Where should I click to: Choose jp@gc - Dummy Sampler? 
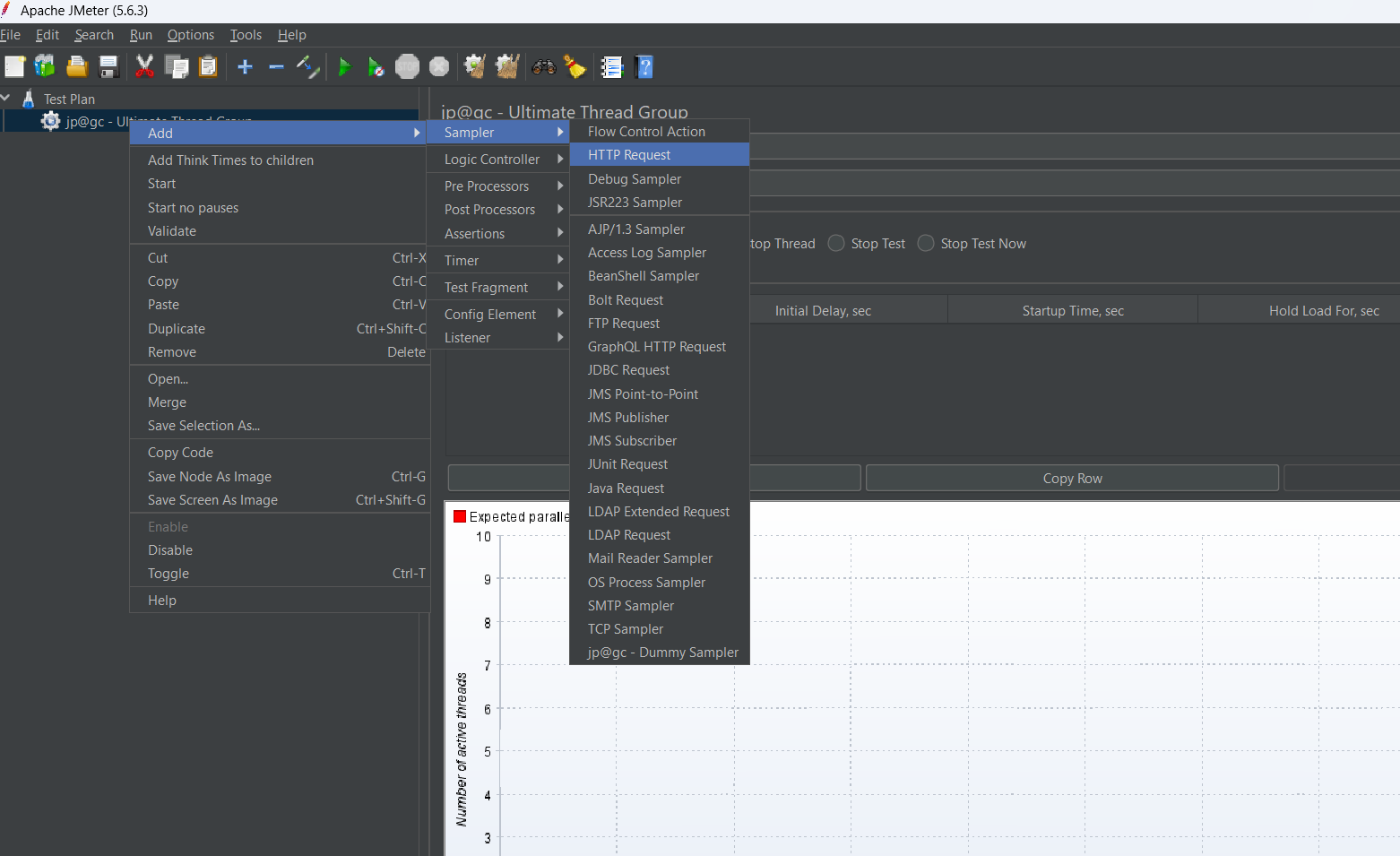pyautogui.click(x=660, y=652)
